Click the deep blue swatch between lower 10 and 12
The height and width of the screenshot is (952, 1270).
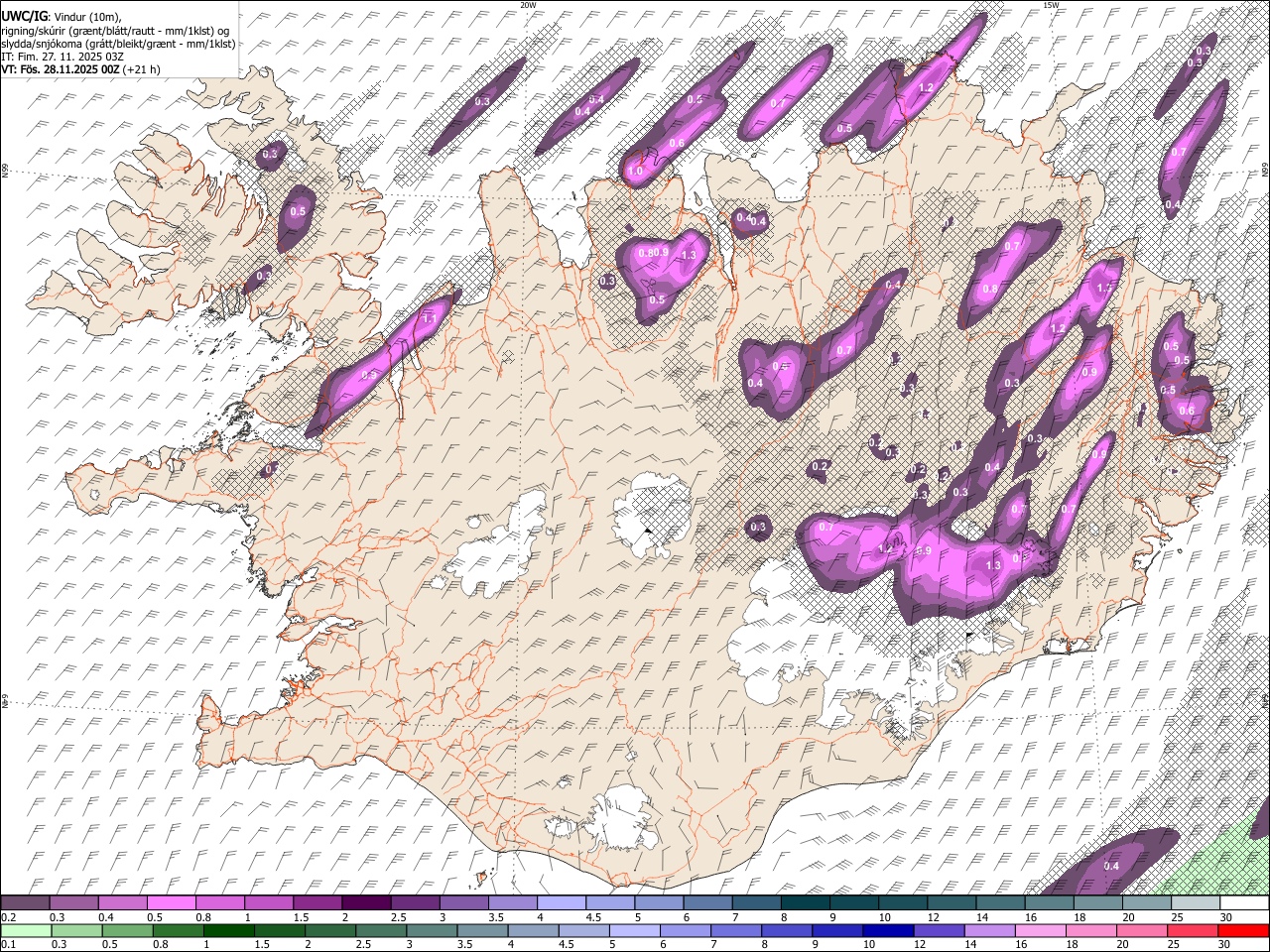(889, 931)
